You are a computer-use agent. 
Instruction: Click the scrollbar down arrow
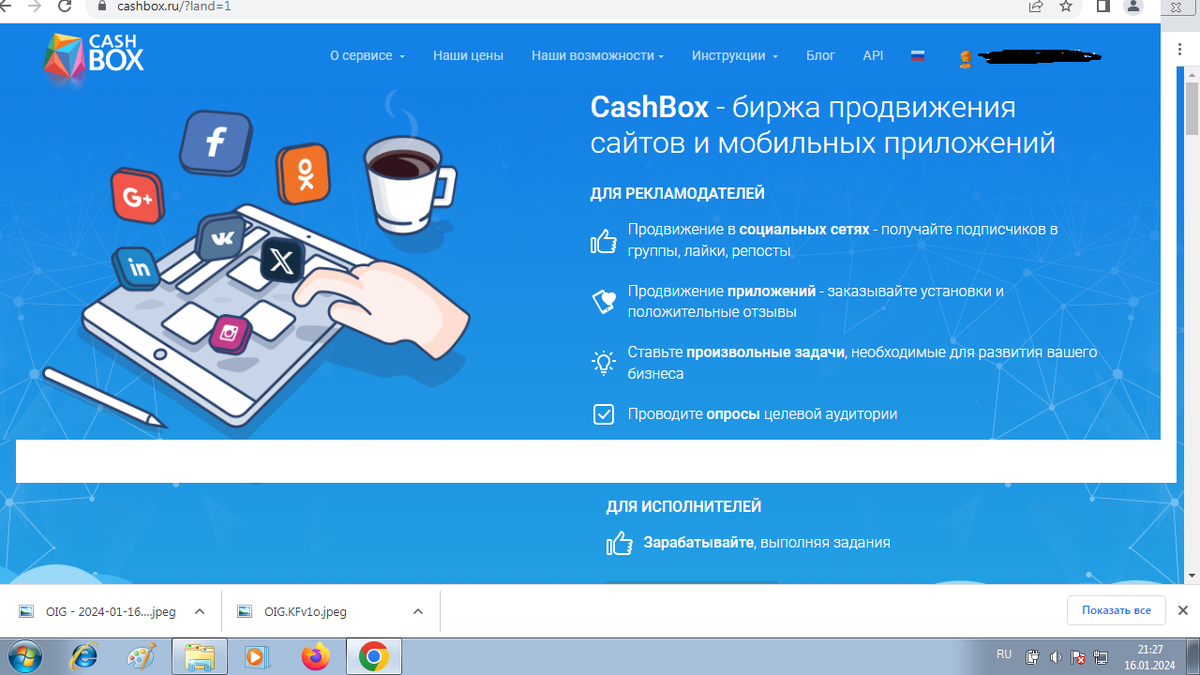coord(1192,576)
